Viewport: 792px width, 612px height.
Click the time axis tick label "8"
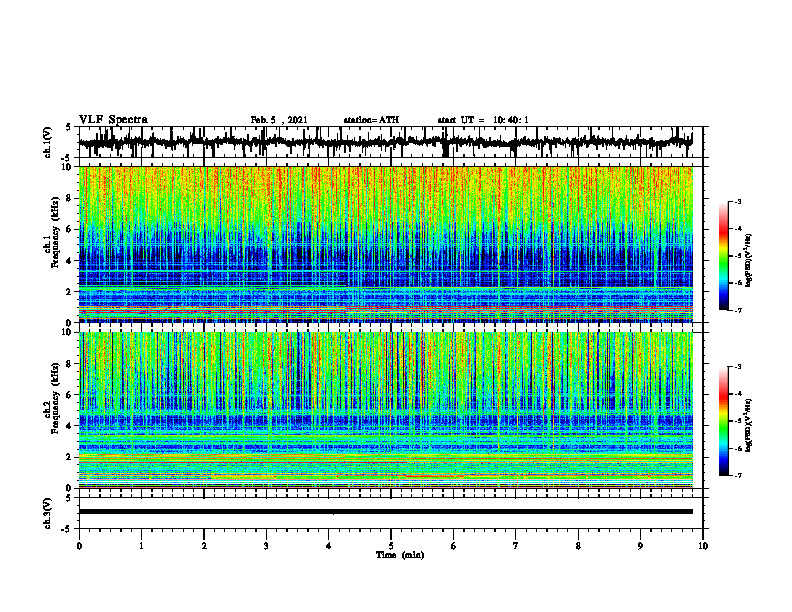pos(578,546)
